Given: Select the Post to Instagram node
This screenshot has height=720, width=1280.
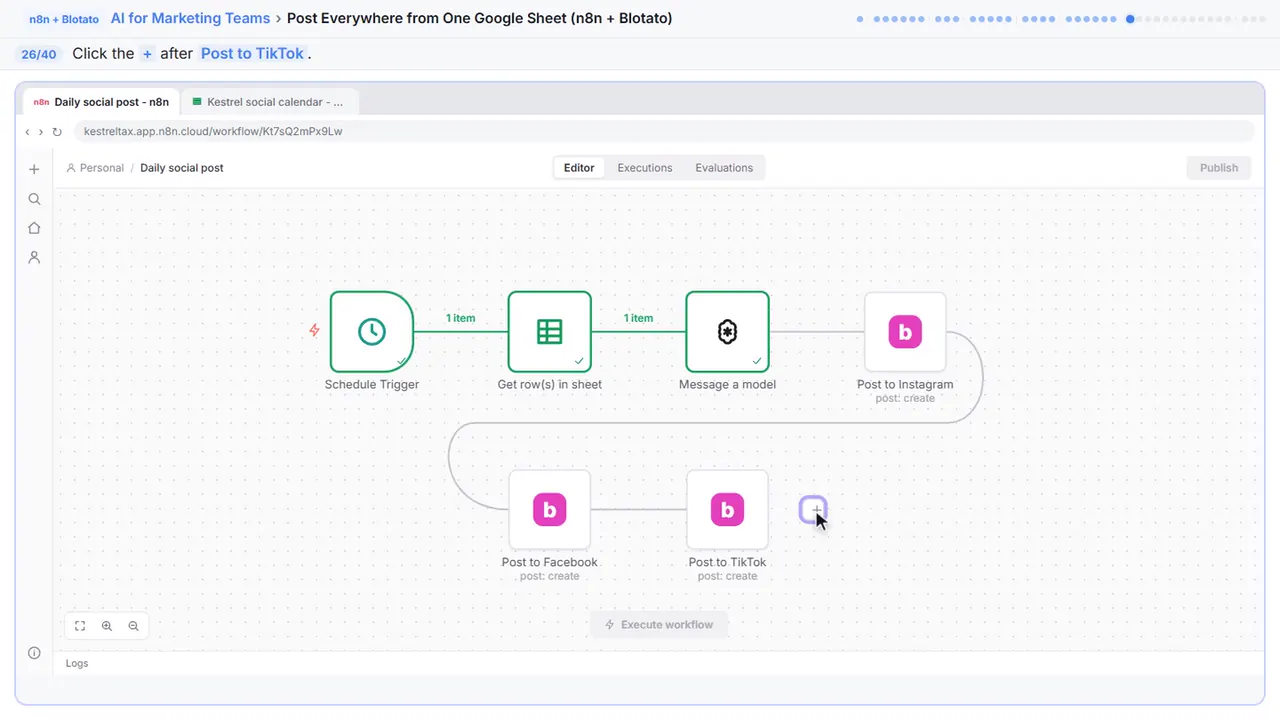Looking at the screenshot, I should click(905, 332).
